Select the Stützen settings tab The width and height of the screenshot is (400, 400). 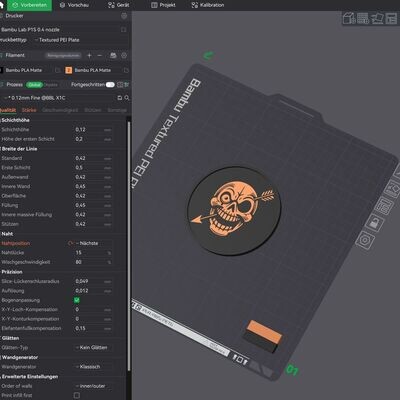pos(93,110)
